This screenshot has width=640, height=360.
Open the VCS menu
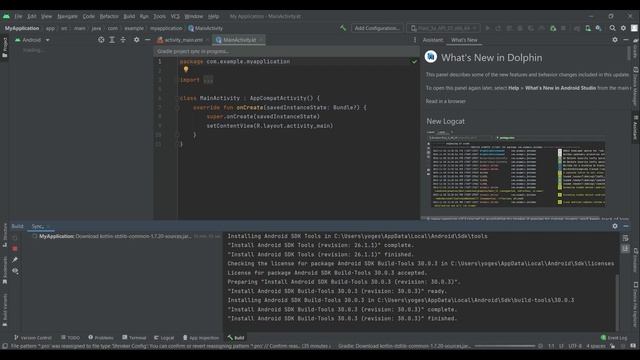coord(175,16)
